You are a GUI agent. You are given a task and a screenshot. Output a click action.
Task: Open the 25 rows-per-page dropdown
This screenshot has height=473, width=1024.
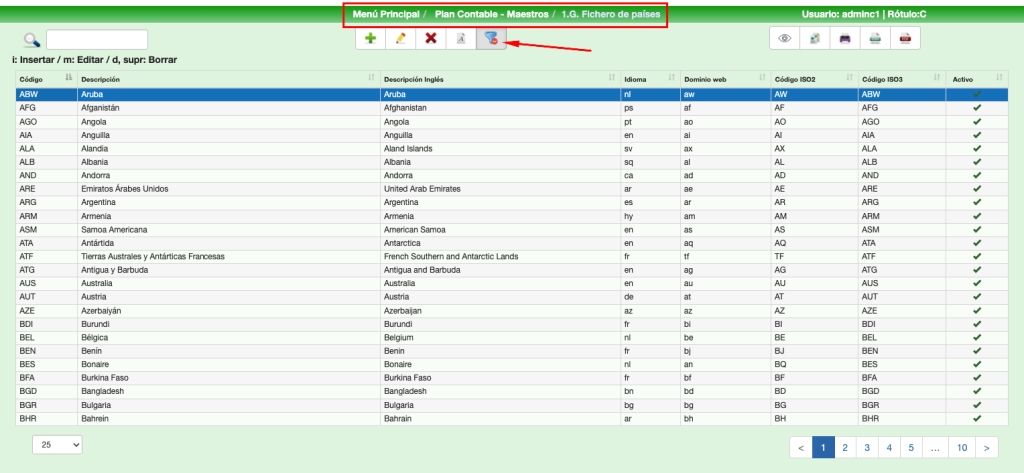pyautogui.click(x=57, y=445)
